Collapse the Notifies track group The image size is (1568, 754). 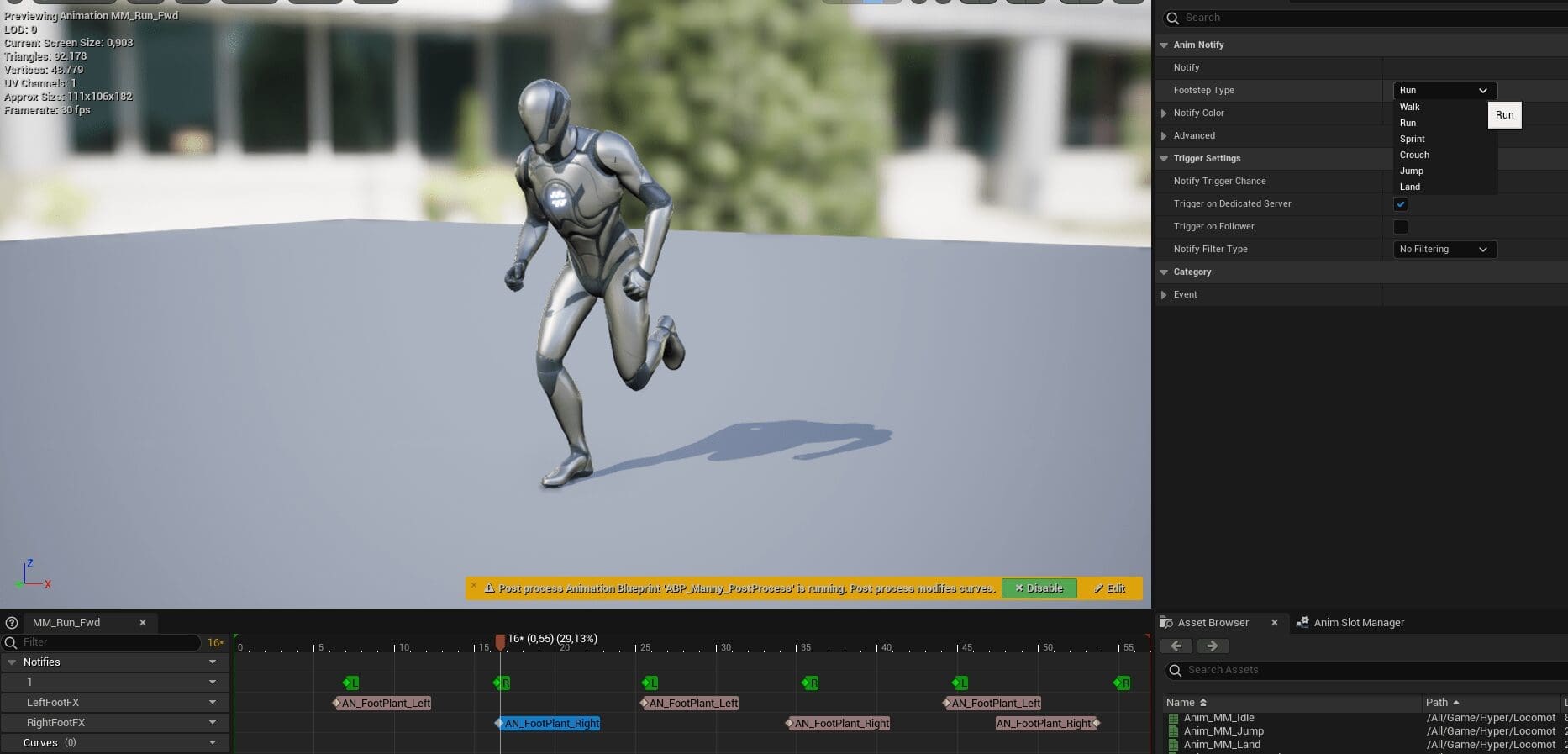(12, 662)
